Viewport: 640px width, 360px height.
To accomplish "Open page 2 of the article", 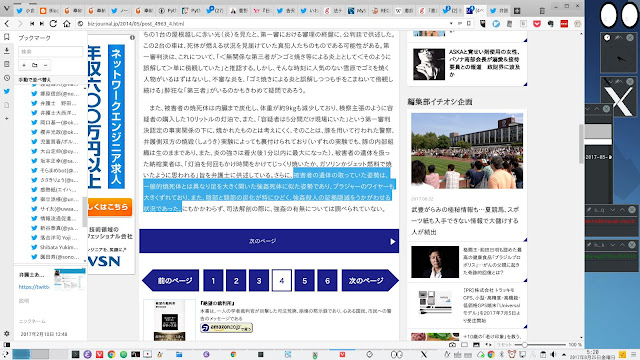I will click(x=236, y=280).
